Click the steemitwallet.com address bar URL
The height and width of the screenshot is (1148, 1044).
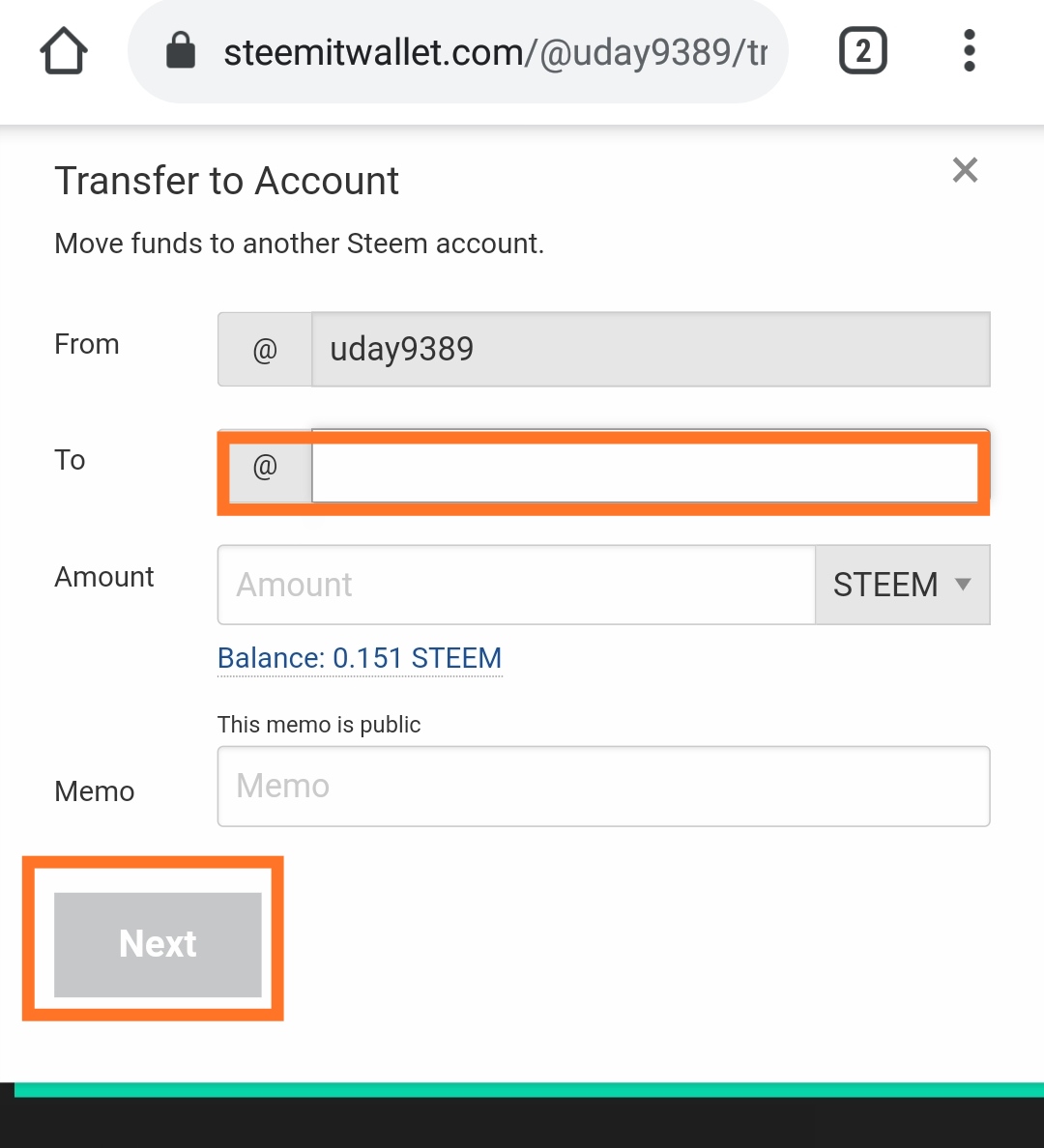pyautogui.click(x=495, y=52)
